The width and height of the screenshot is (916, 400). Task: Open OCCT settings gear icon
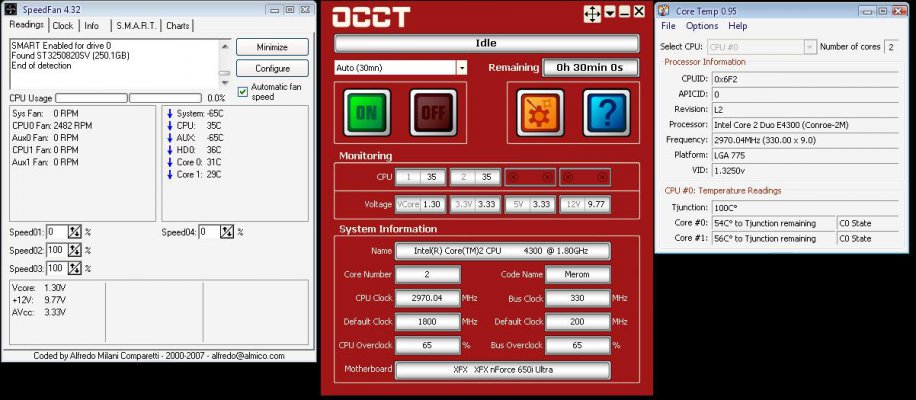[x=540, y=113]
